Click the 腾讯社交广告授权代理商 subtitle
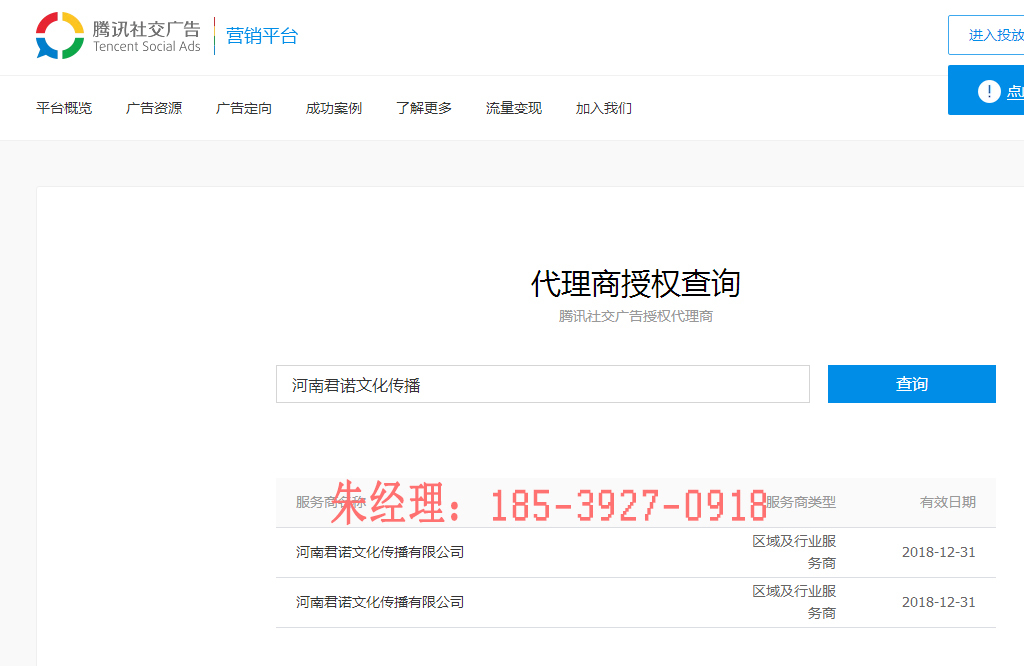The image size is (1024, 666). pos(635,317)
